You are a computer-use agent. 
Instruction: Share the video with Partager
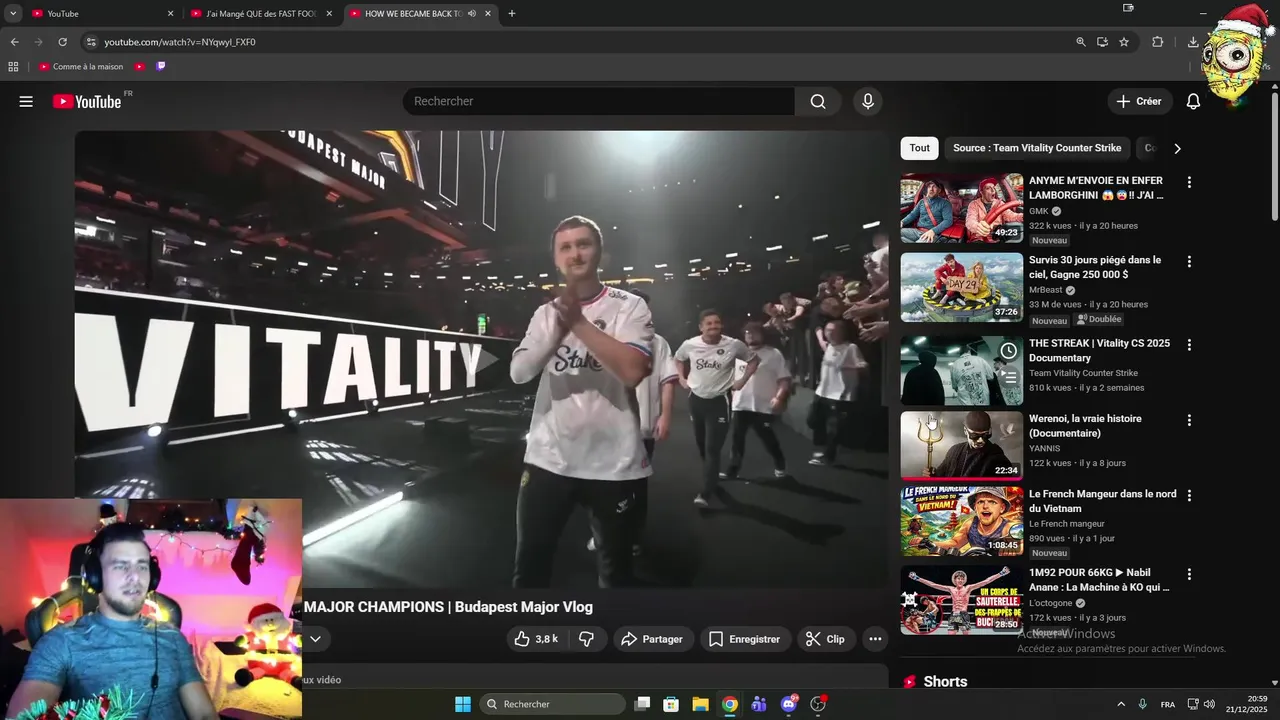tap(652, 639)
